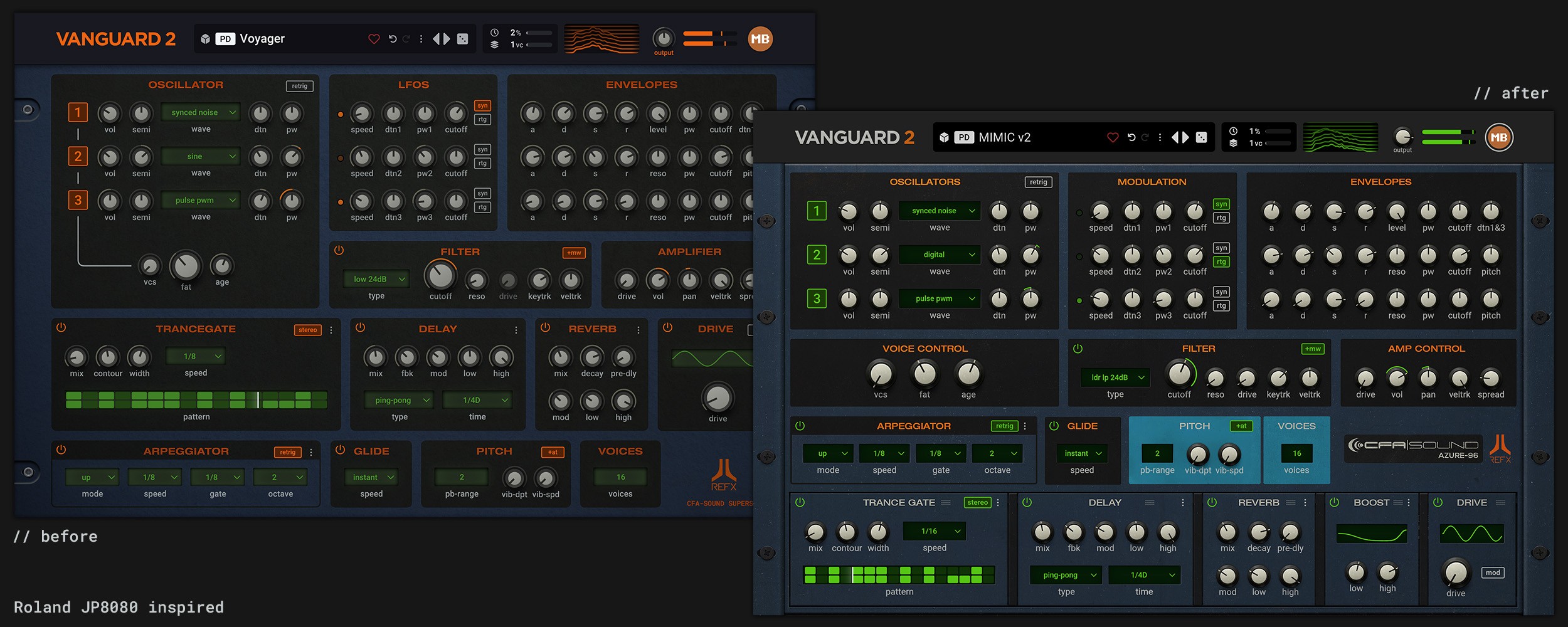Select oscillator 2 button in after window
Screen dimensions: 1568x627
(817, 255)
